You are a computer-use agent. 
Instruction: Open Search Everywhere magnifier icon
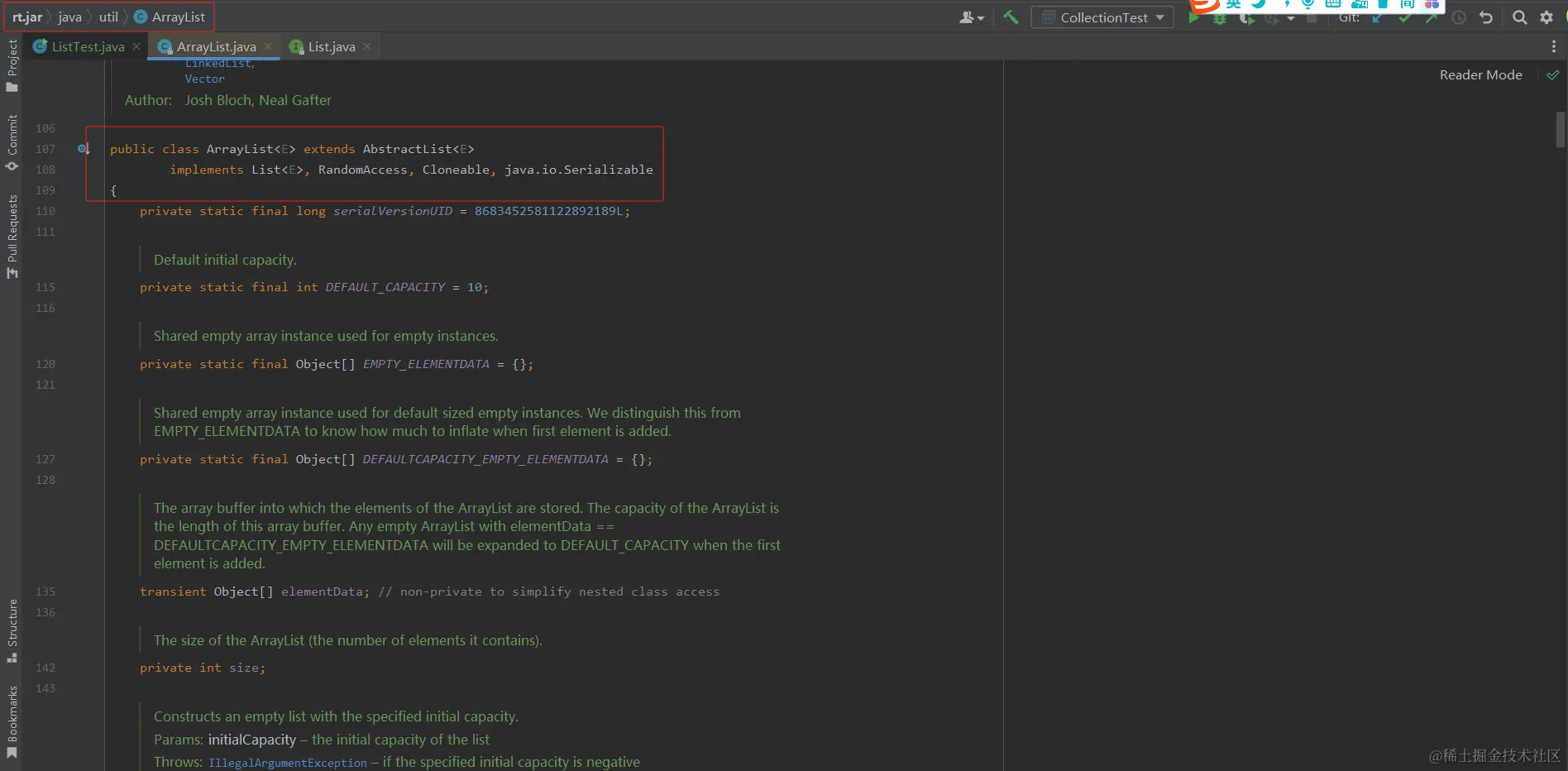(1520, 17)
